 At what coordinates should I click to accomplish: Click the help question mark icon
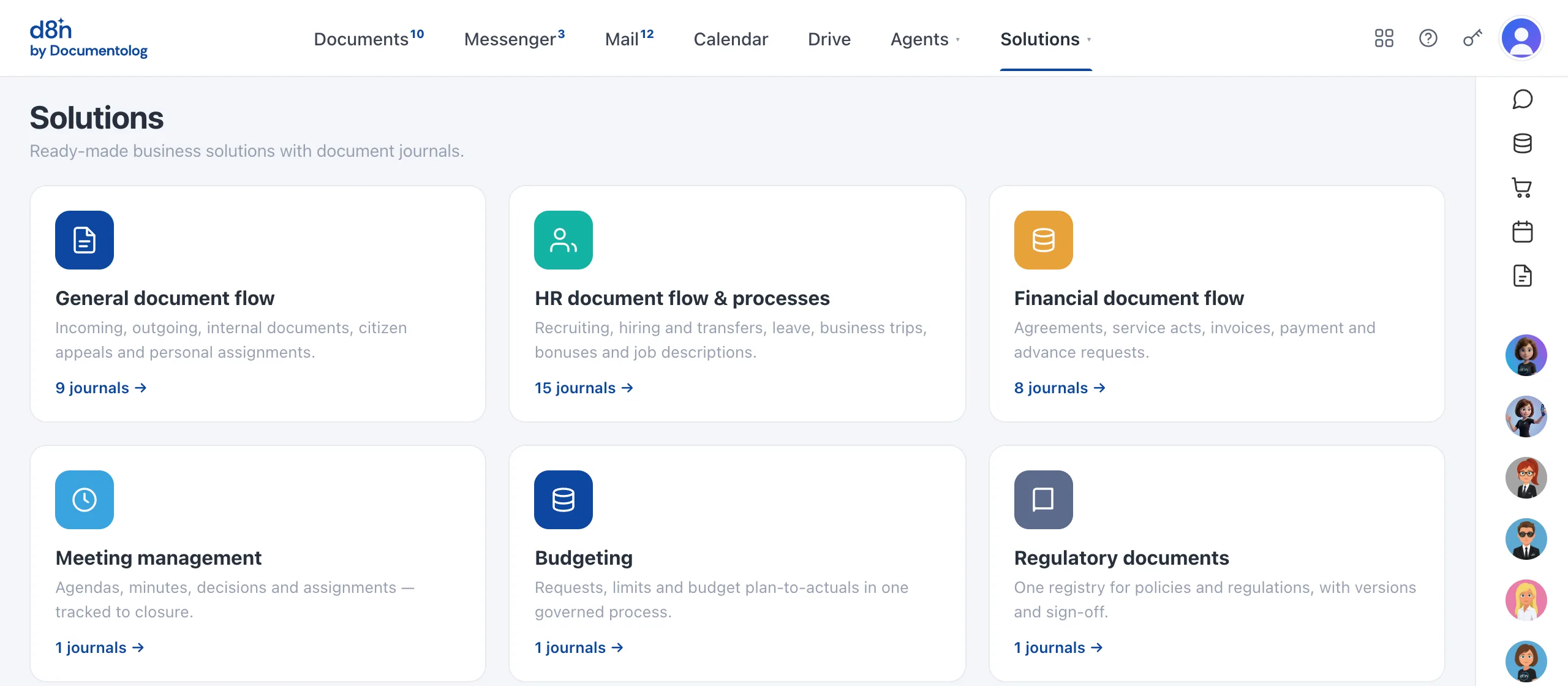click(x=1428, y=39)
